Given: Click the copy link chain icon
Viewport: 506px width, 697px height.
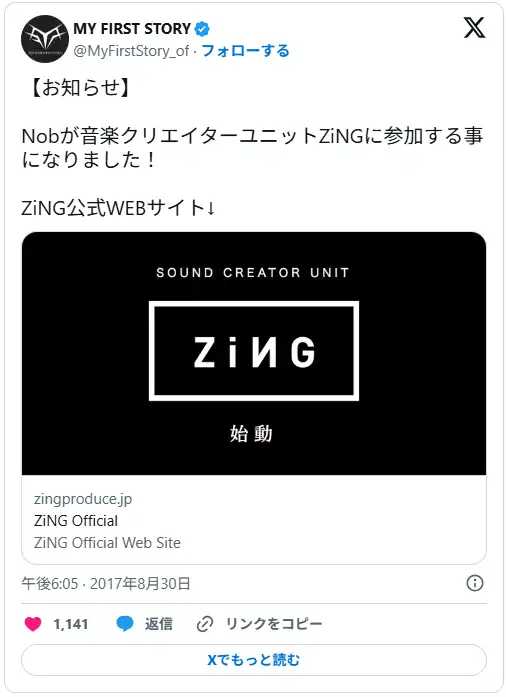Looking at the screenshot, I should 205,624.
